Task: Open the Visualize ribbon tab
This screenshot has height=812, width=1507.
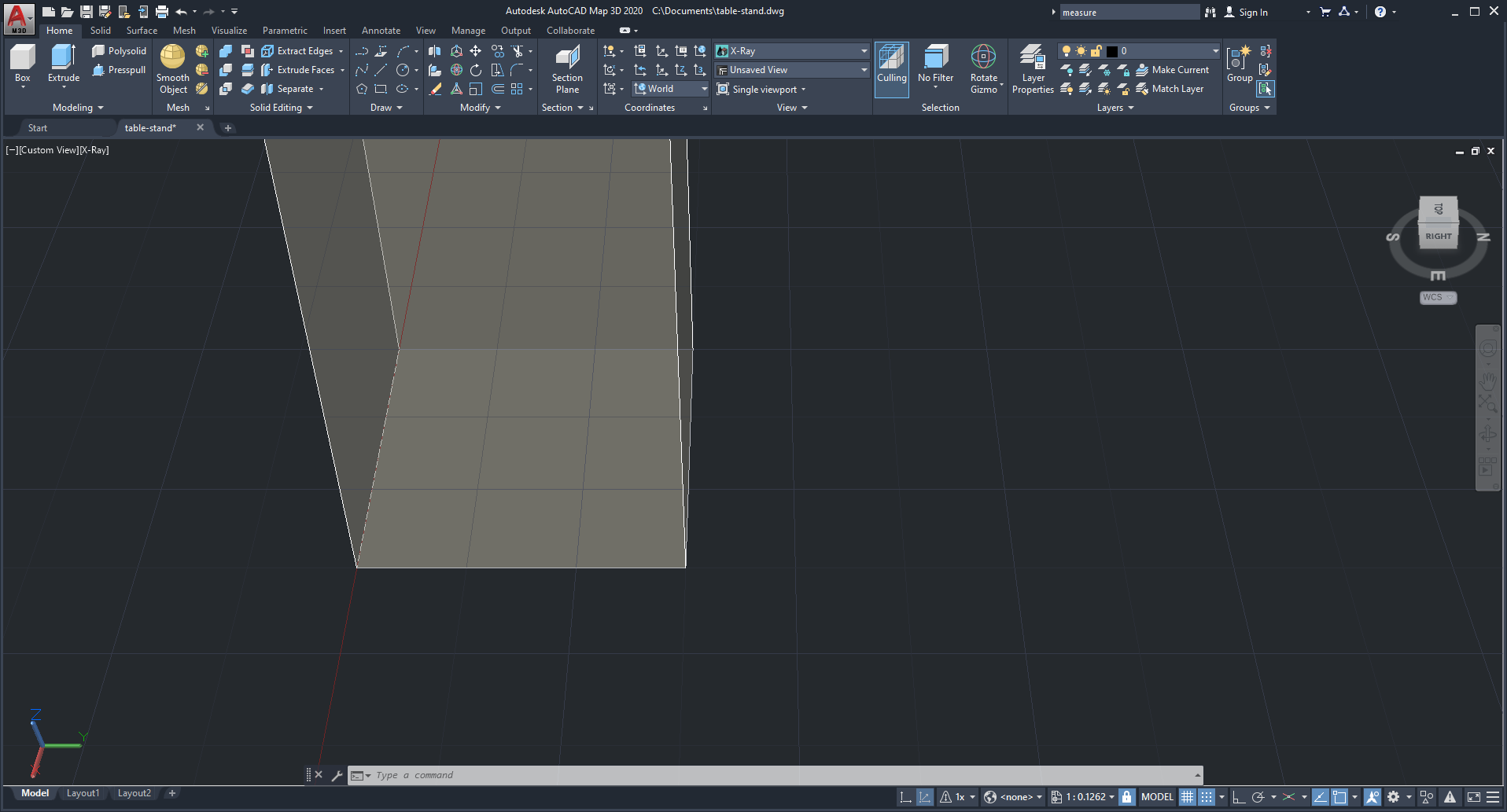Action: [228, 31]
